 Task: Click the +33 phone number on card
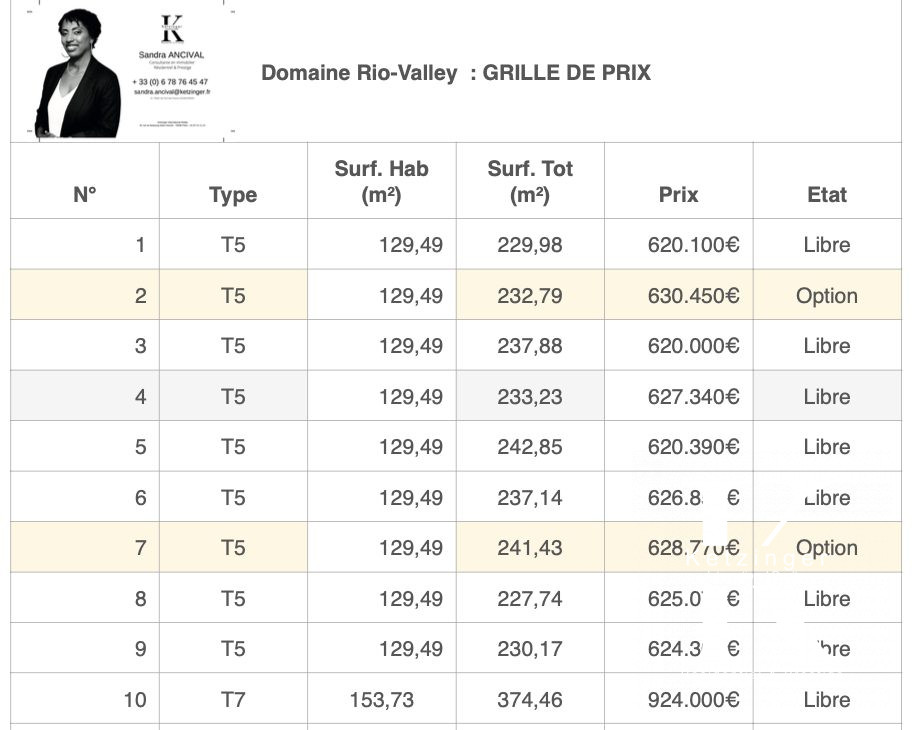[170, 82]
